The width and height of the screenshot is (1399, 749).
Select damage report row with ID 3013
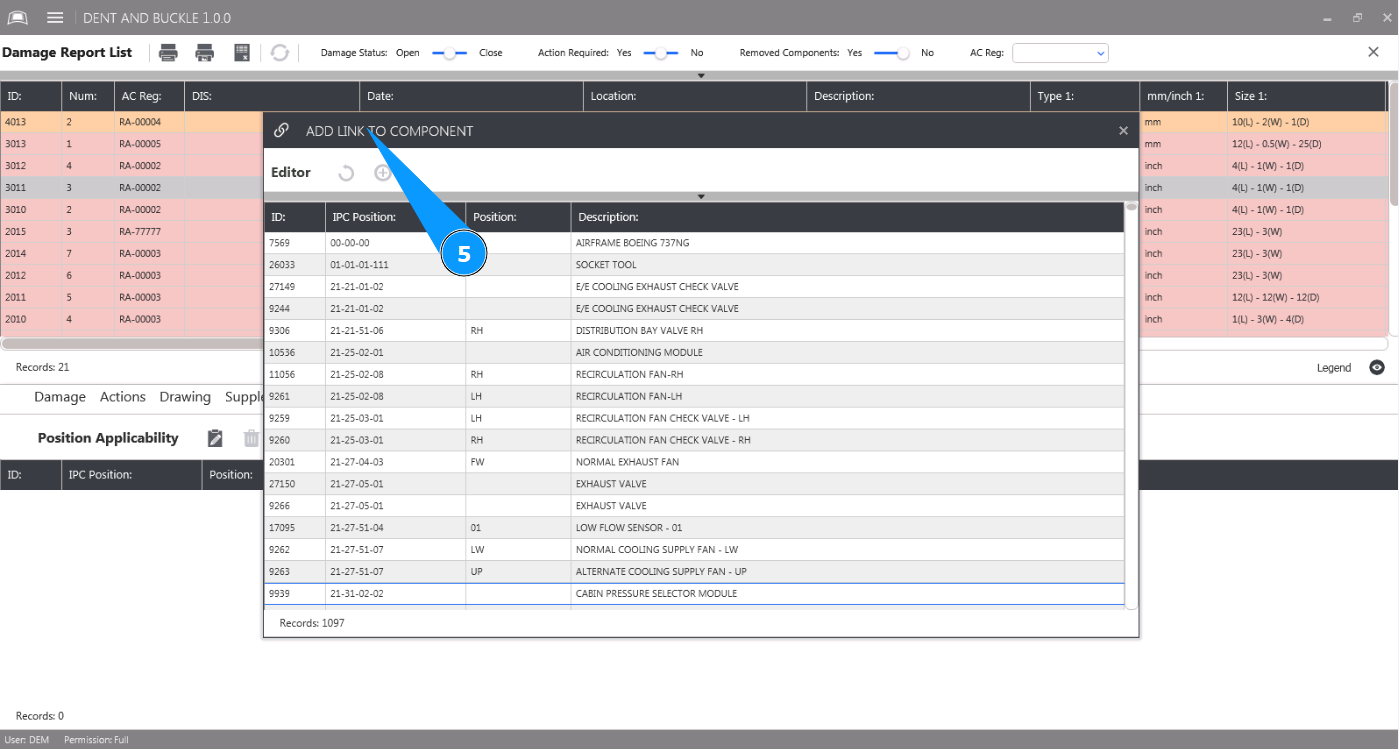click(x=694, y=144)
